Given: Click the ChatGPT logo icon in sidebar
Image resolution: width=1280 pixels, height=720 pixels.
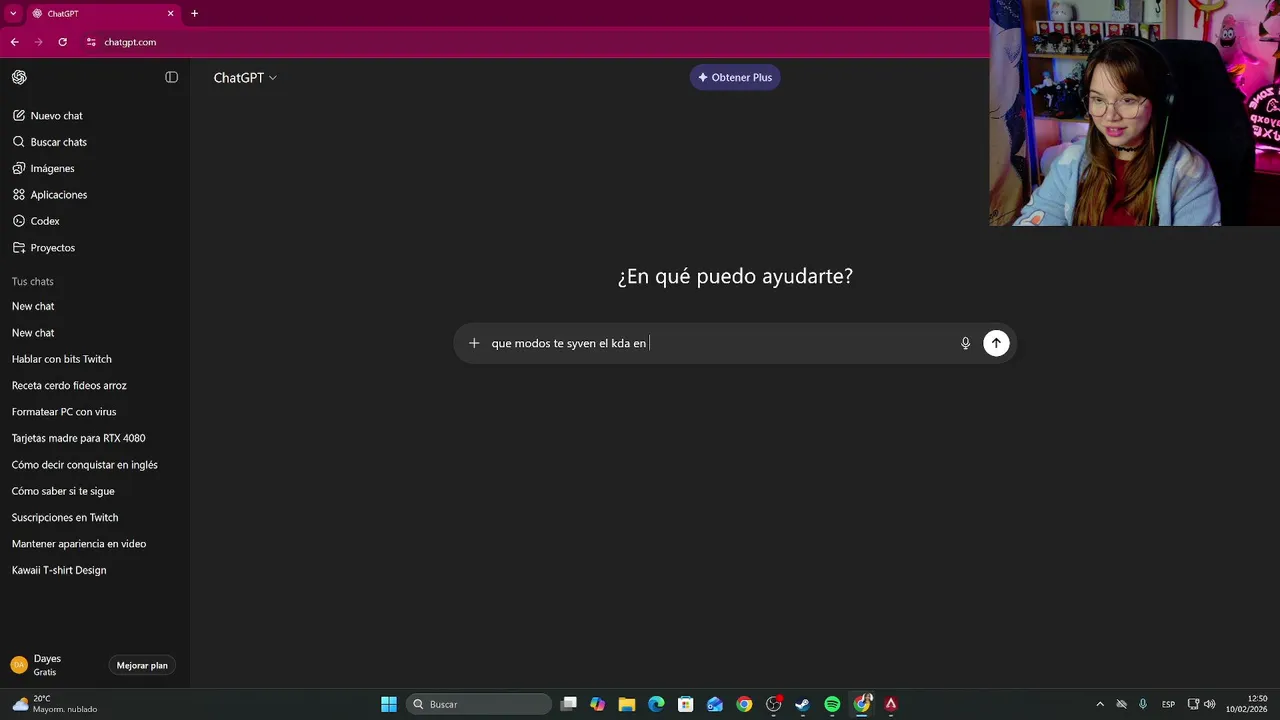Looking at the screenshot, I should [19, 77].
